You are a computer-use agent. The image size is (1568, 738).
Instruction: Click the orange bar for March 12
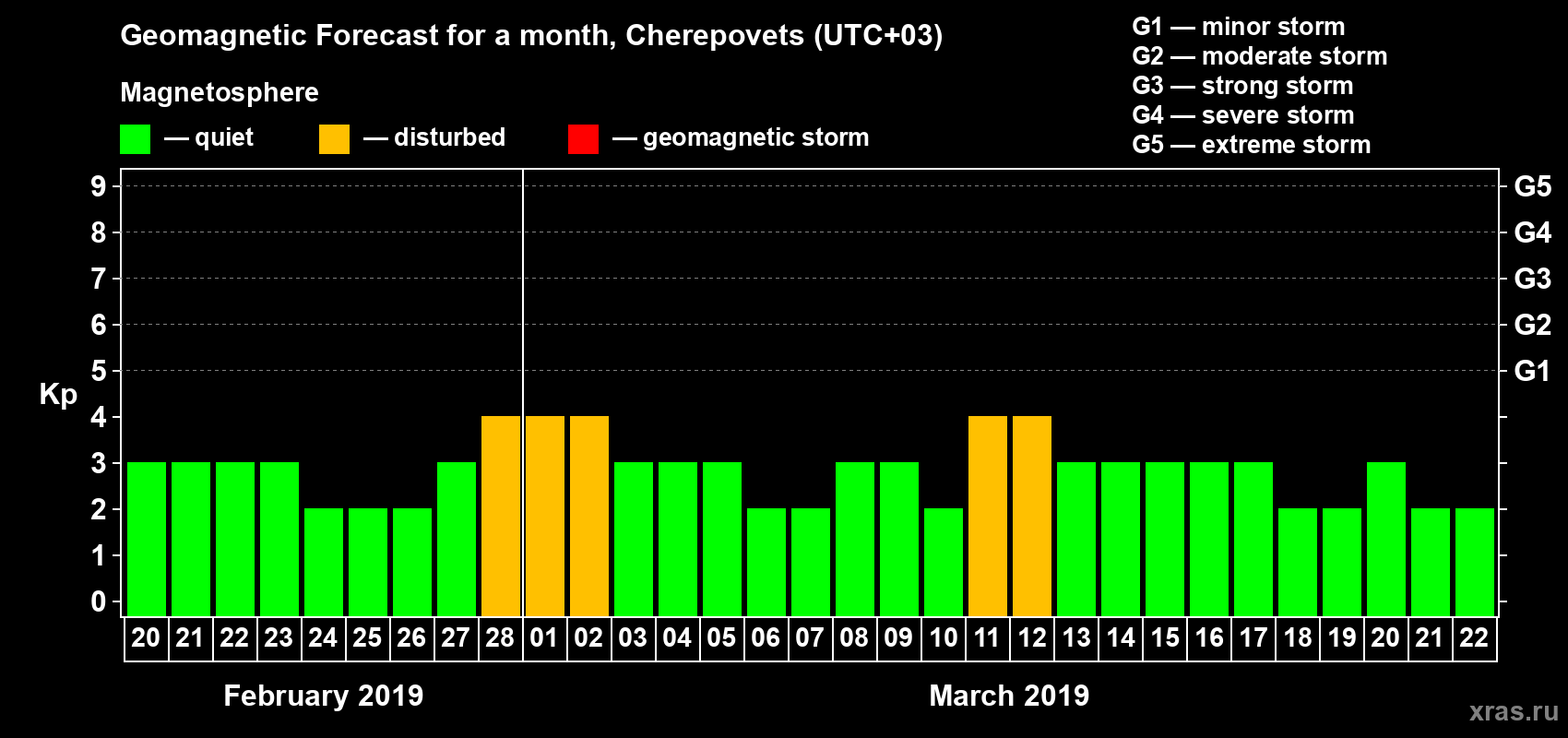(1032, 517)
